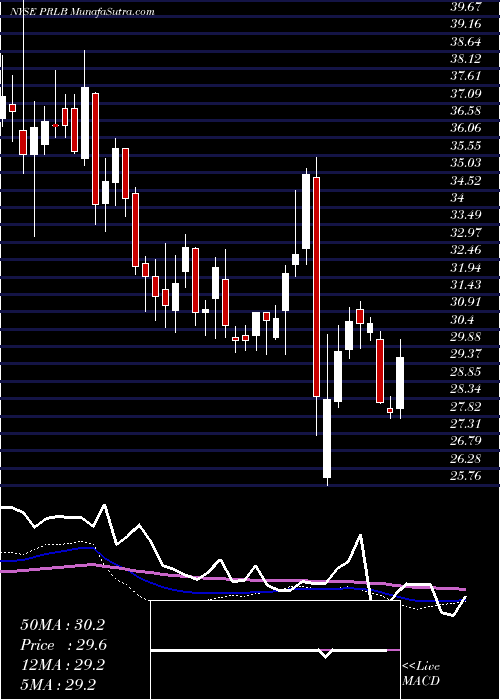Select the 26.28 price axis label
Image resolution: width=500 pixels, height=700 pixels.
click(466, 458)
